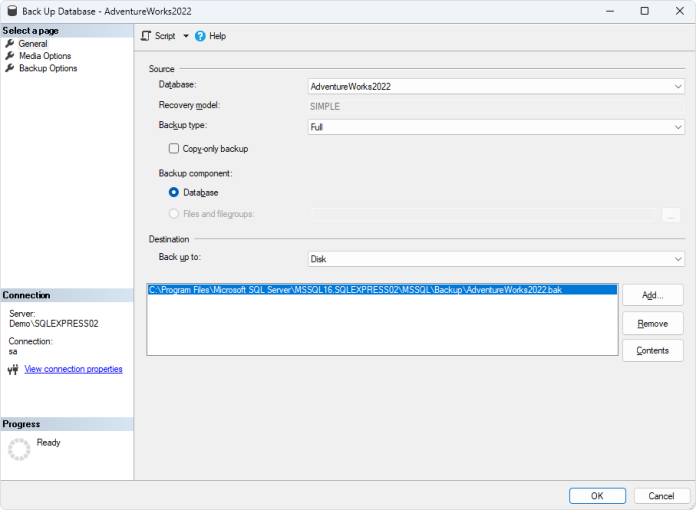This screenshot has height=510, width=696.
Task: Click the connection properties icon
Action: [x=13, y=369]
